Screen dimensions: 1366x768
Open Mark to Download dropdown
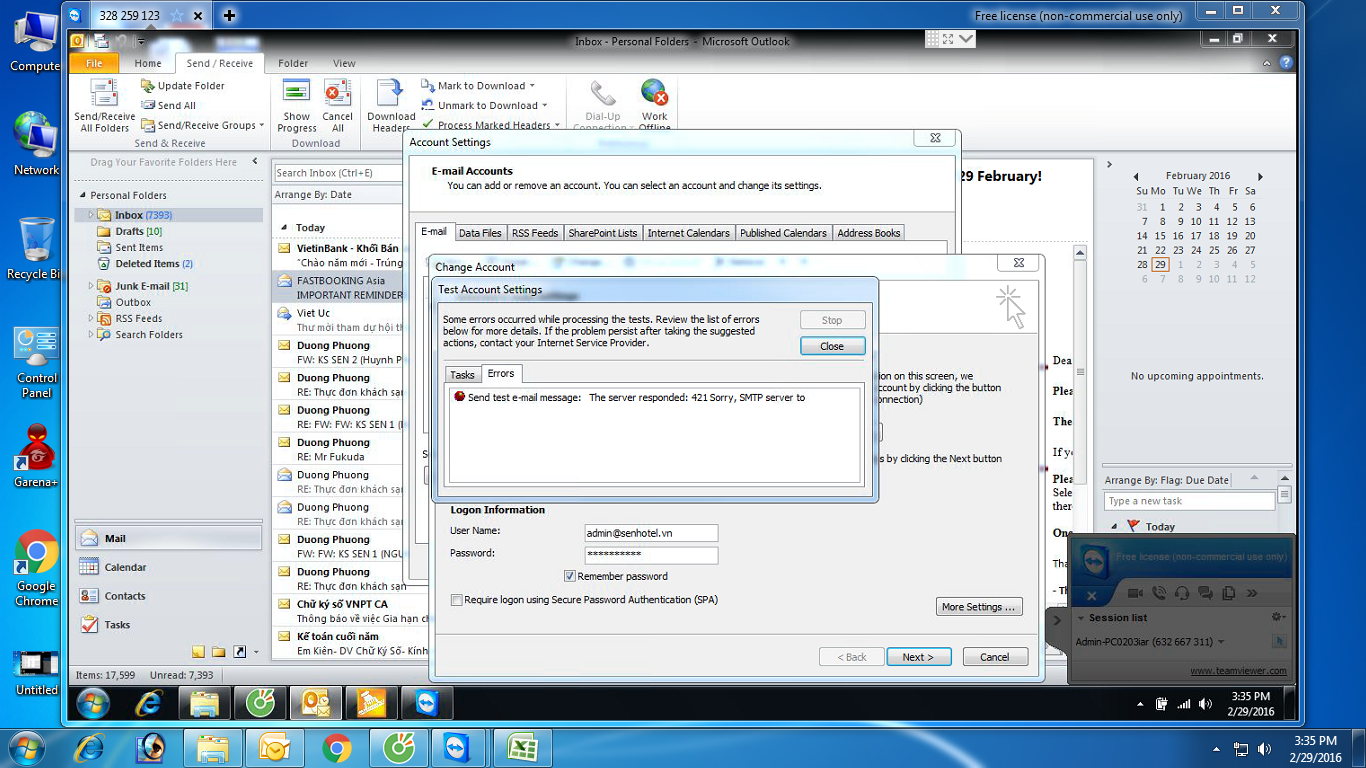tap(478, 86)
